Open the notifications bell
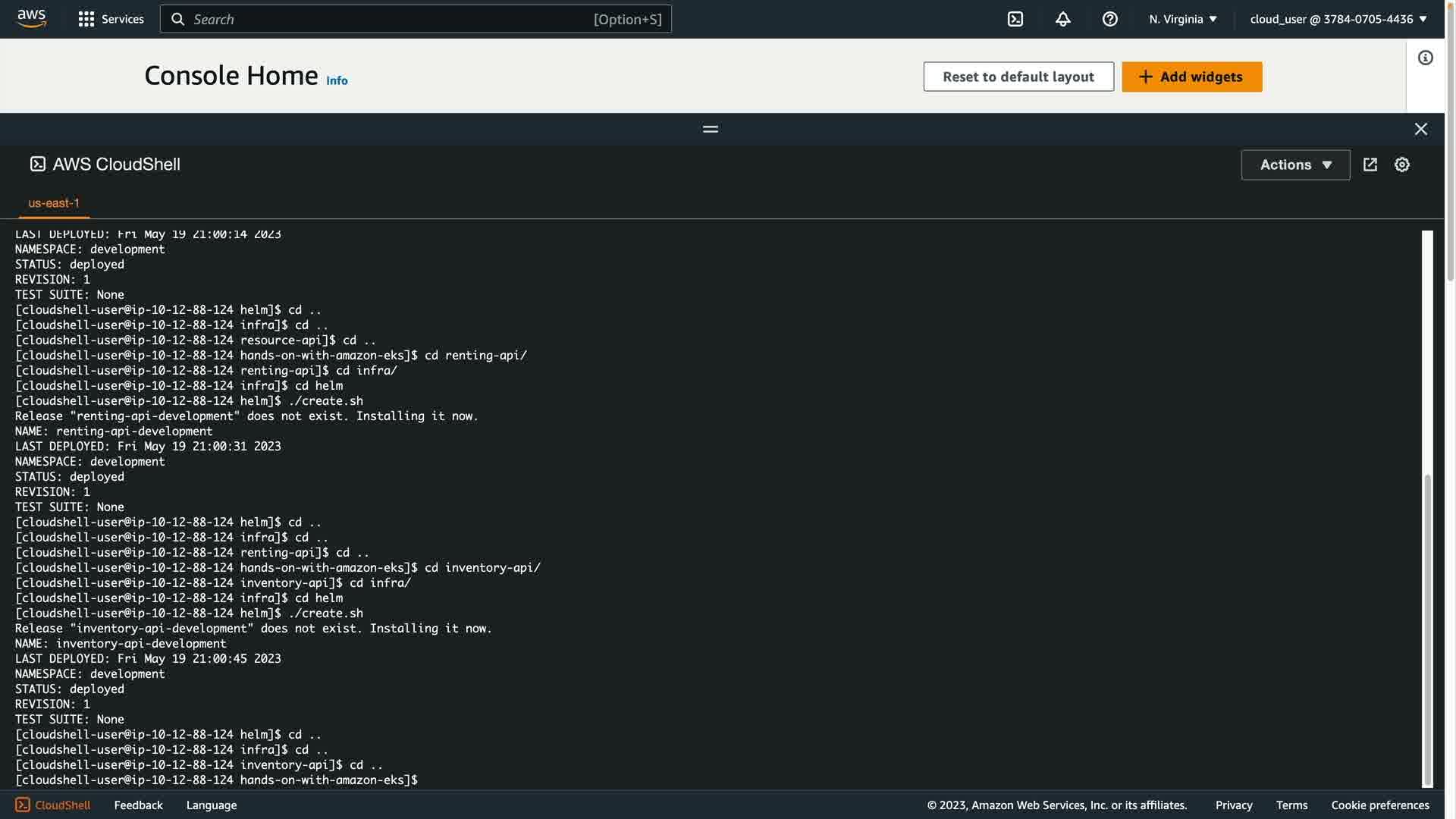1456x819 pixels. [1062, 19]
